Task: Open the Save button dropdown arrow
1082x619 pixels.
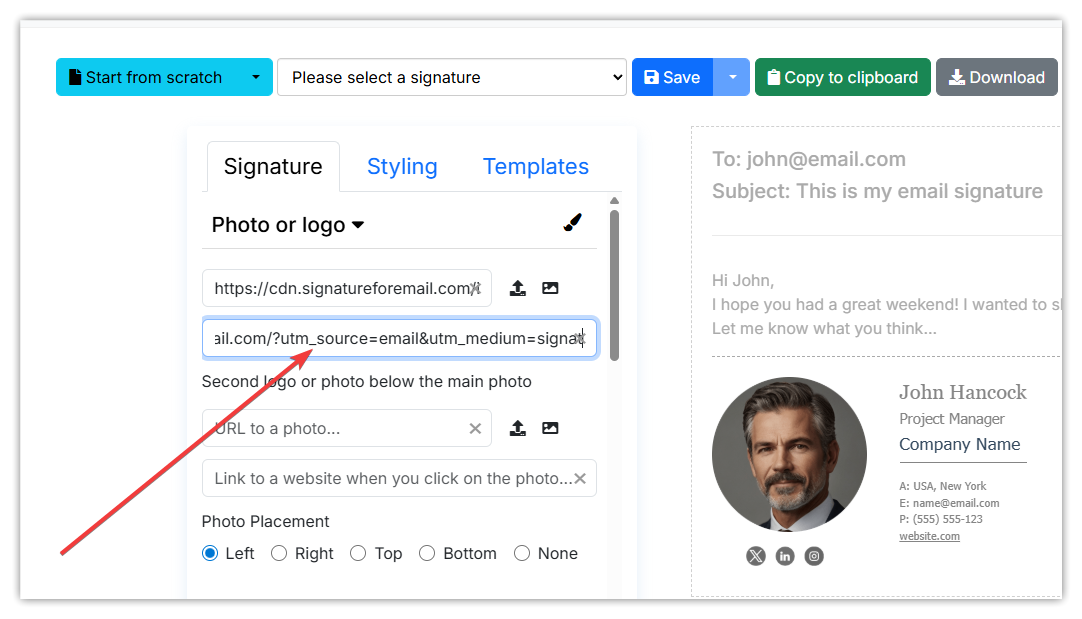Action: click(x=732, y=77)
